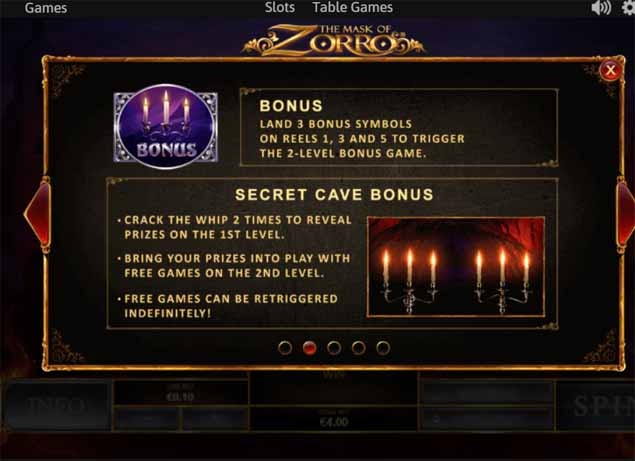635x461 pixels.
Task: Click the dimmed total bet display
Action: coord(334,419)
